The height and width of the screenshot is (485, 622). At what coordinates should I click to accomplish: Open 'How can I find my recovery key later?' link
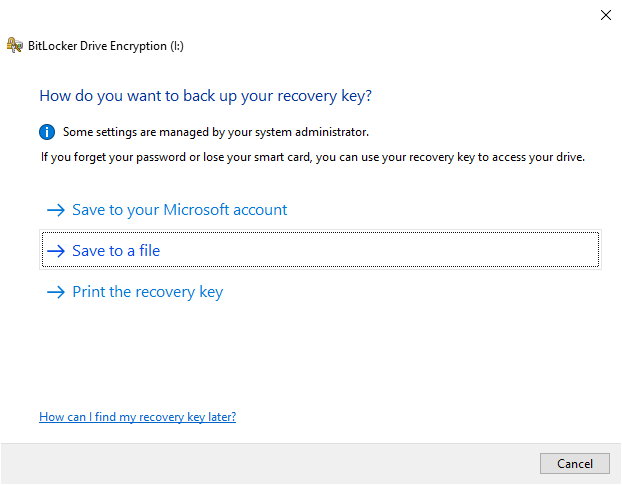click(137, 416)
